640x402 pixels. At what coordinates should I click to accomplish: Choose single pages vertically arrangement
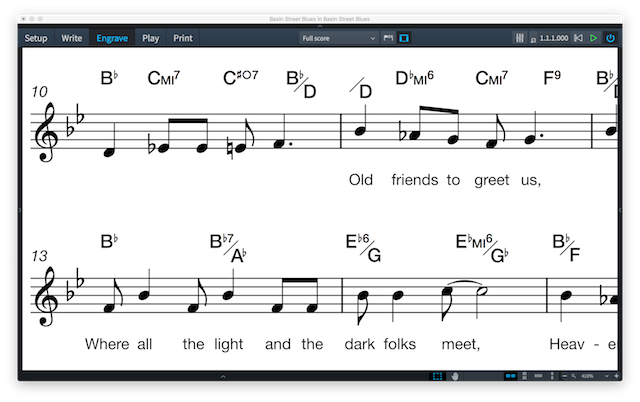pos(552,376)
